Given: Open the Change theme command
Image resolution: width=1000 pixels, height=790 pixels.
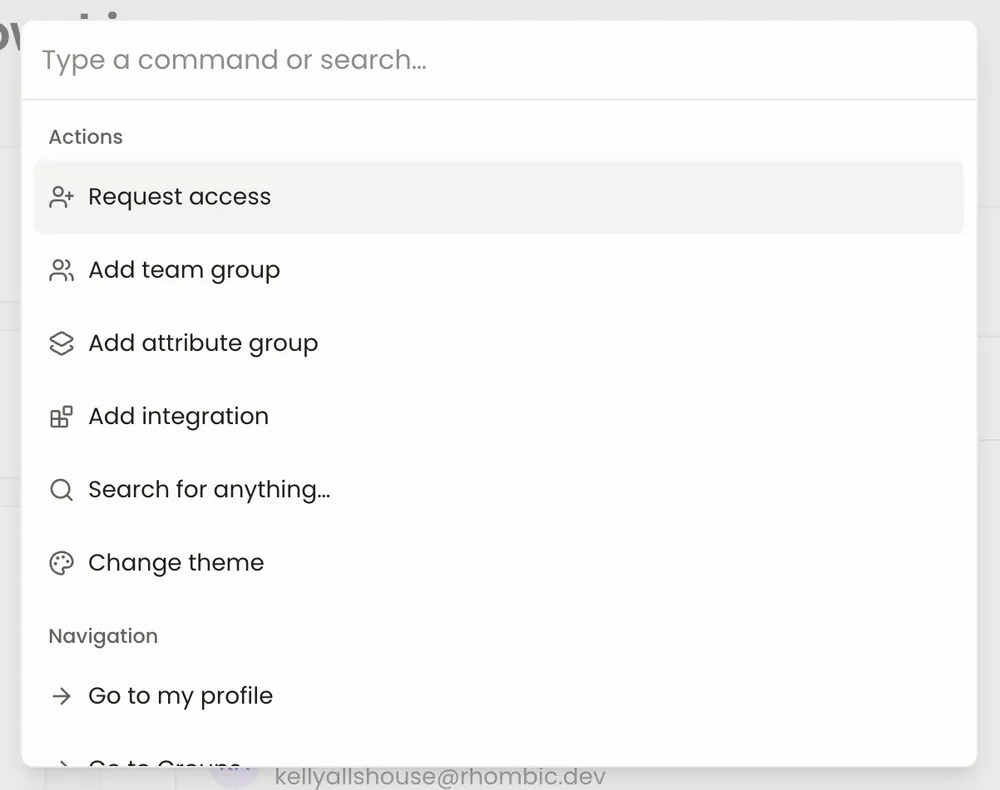Looking at the screenshot, I should (176, 563).
